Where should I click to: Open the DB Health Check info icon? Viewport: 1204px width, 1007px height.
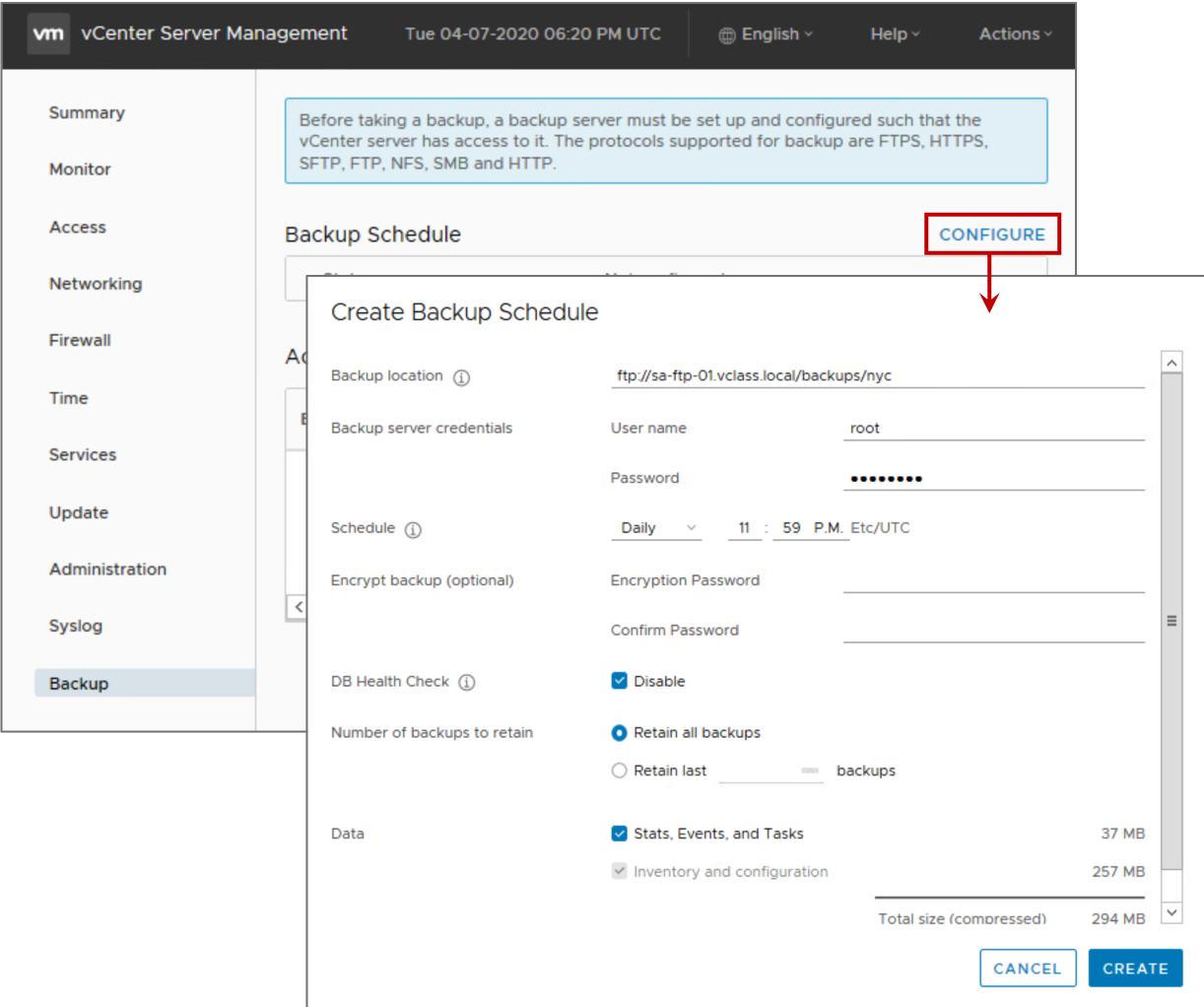467,683
